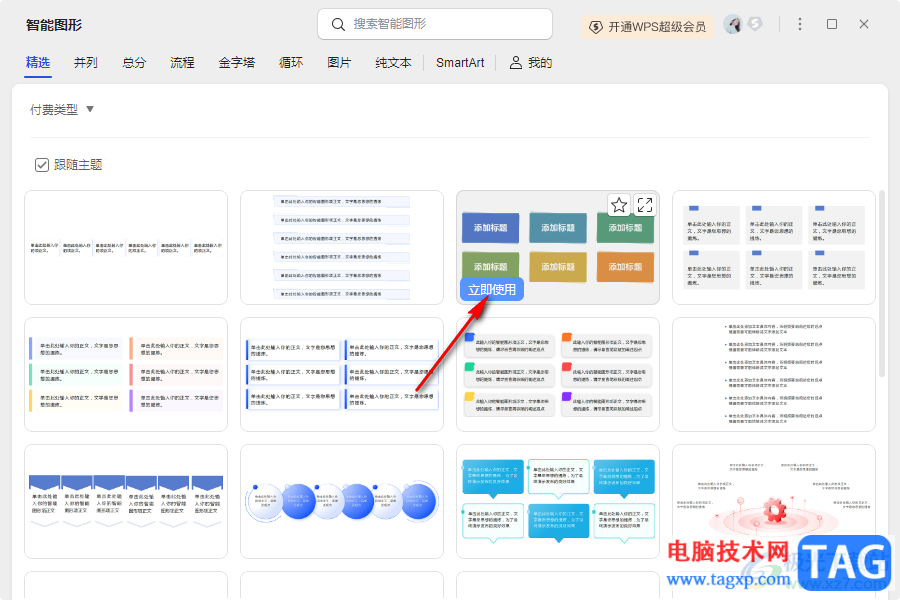900x600 pixels.
Task: Select the blue banner arrows template
Action: (x=126, y=501)
